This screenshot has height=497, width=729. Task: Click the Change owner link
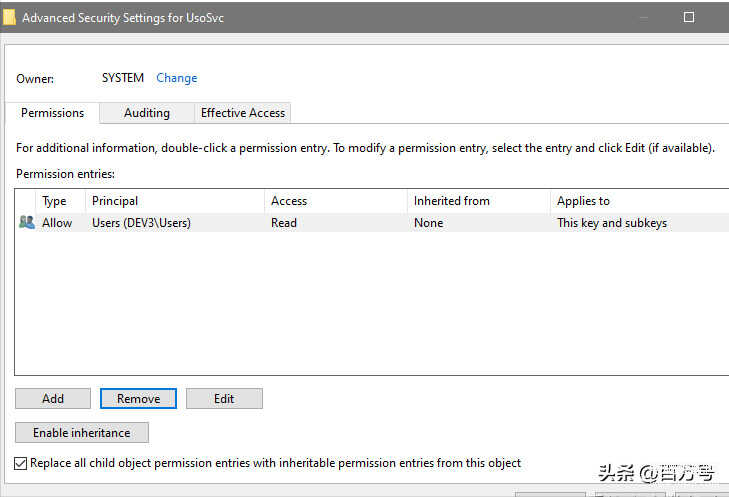pyautogui.click(x=176, y=78)
